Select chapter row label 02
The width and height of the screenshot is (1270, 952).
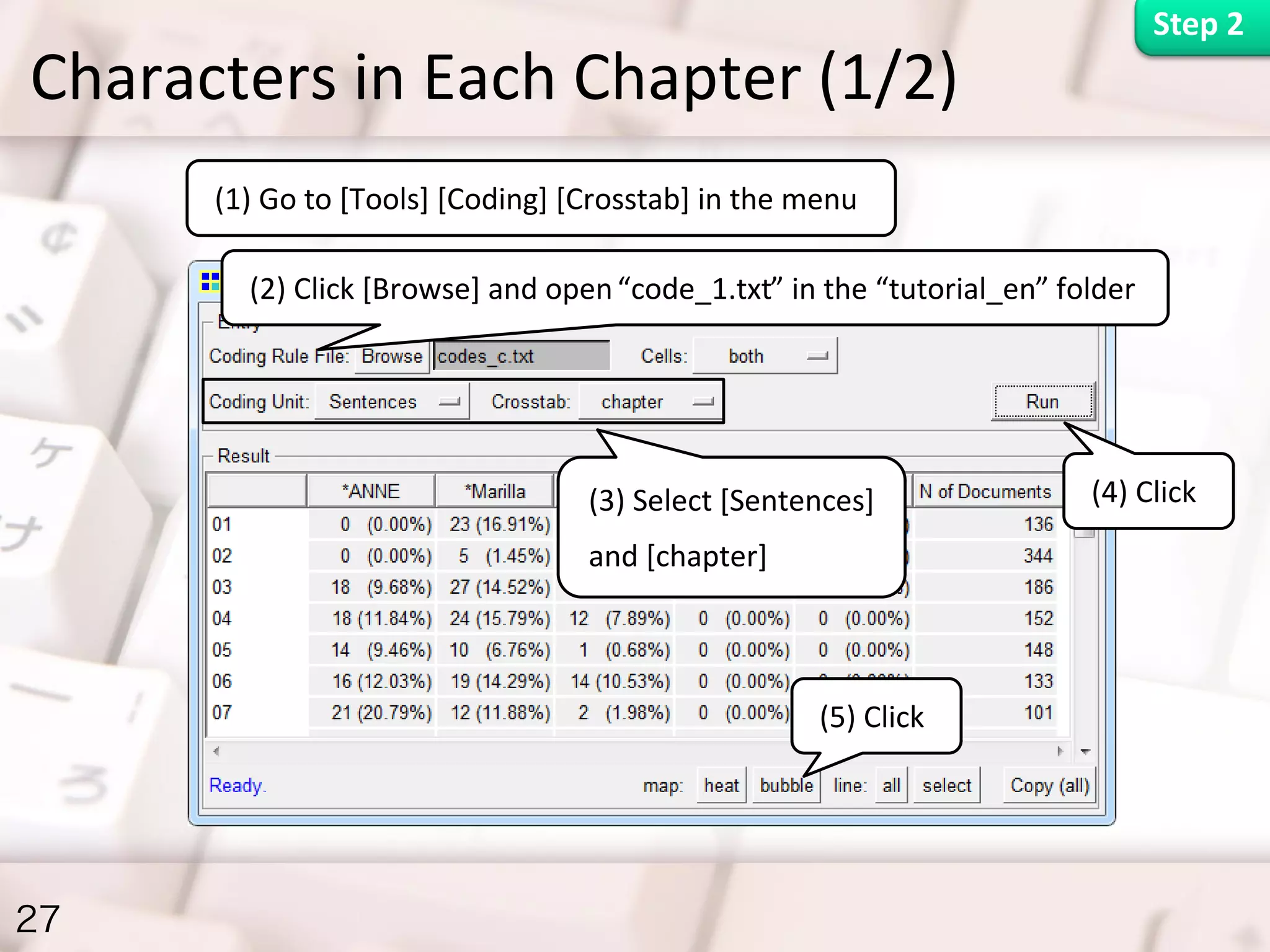point(222,555)
